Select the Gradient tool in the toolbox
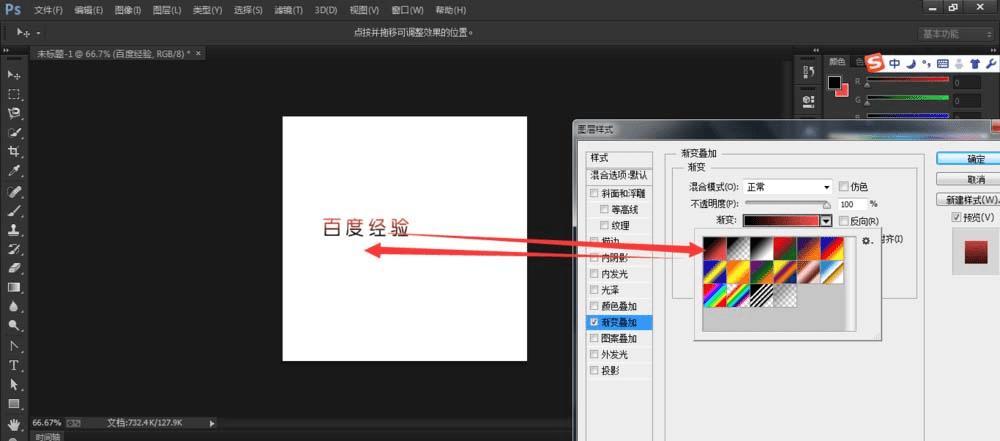This screenshot has height=441, width=1000. [x=14, y=287]
